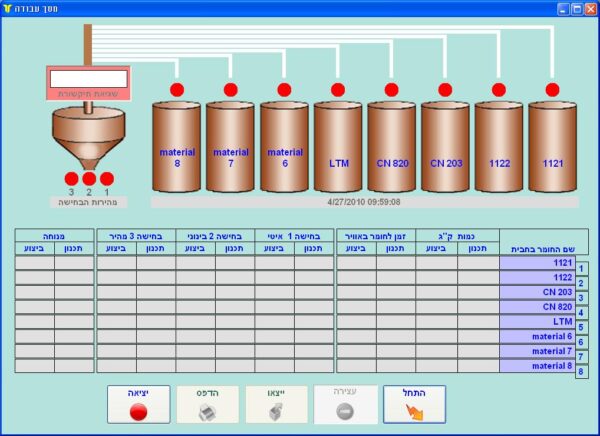
Task: Click the material 8 barrel
Action: pos(177,146)
